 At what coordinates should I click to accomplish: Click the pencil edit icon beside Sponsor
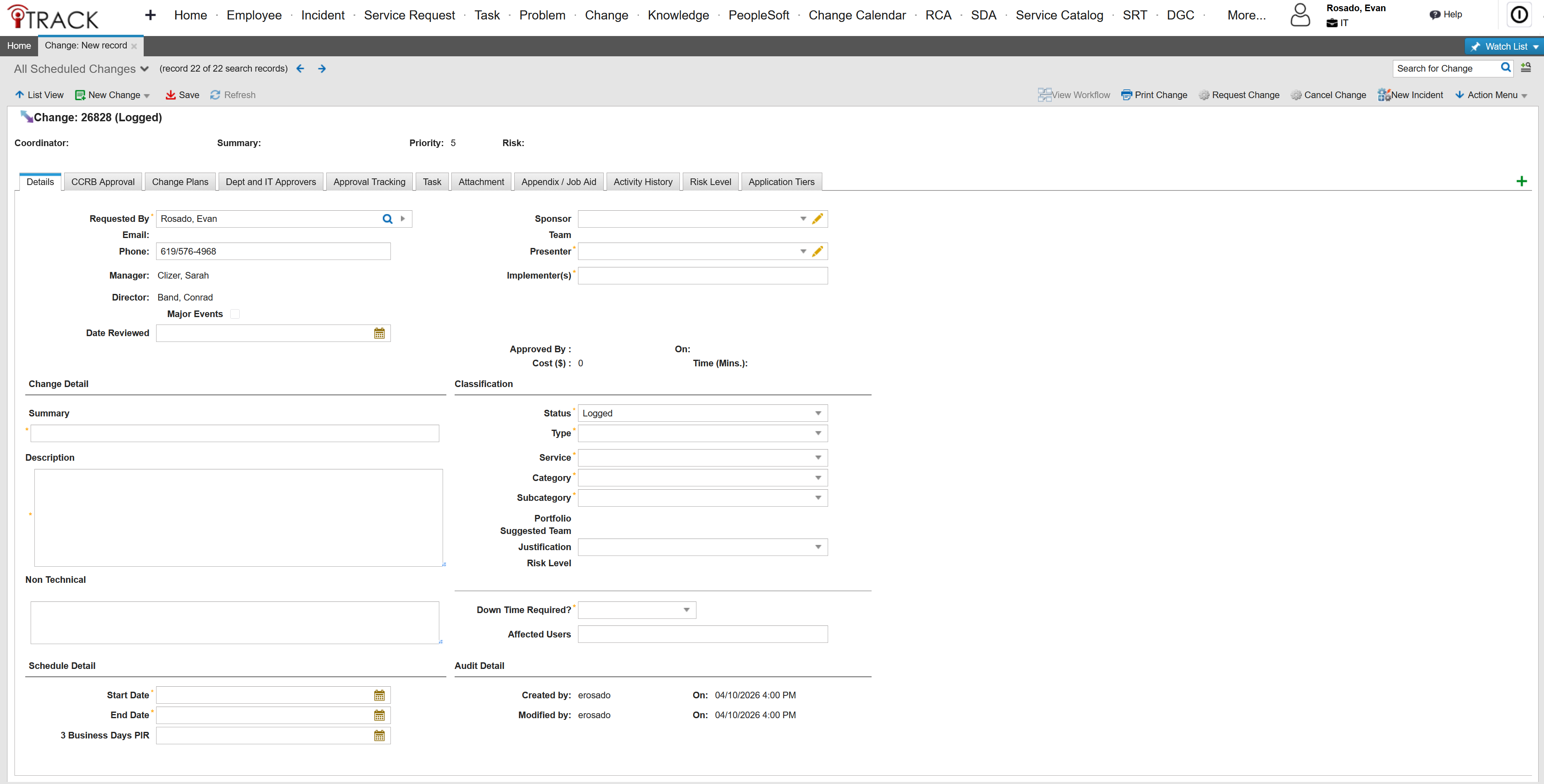click(817, 218)
